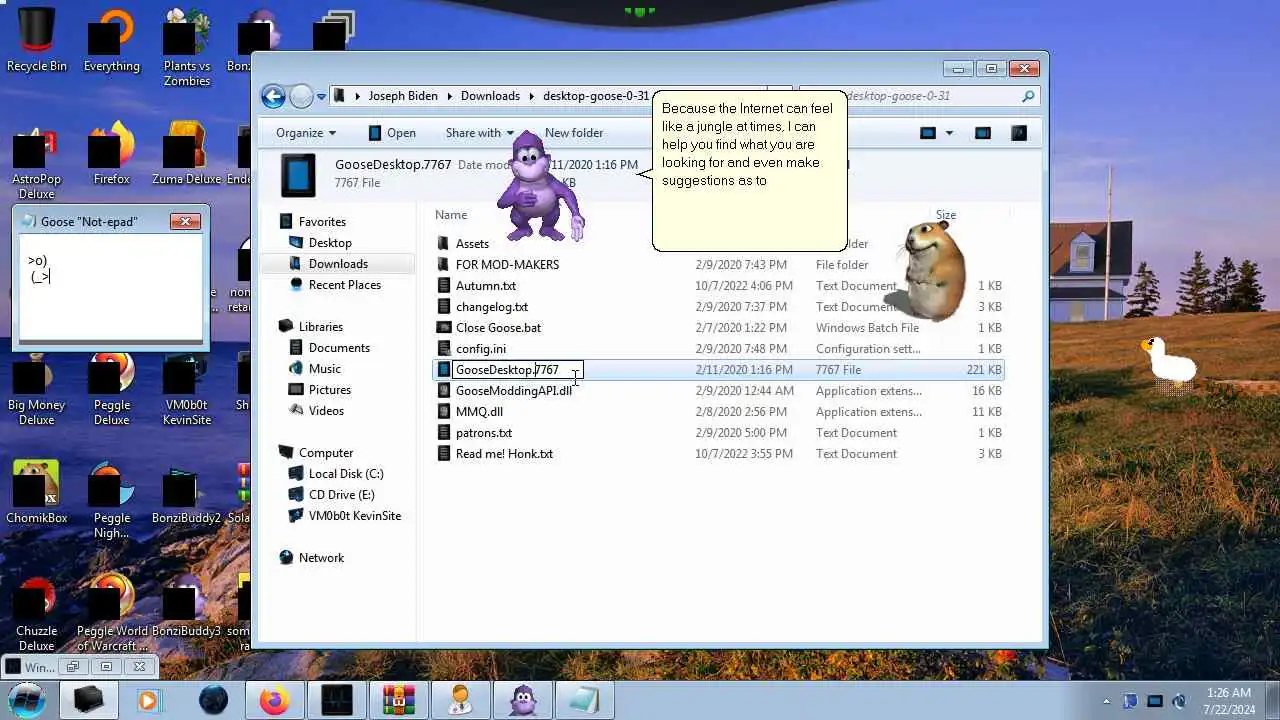The width and height of the screenshot is (1280, 720).
Task: Select Computer in navigation pane
Action: point(326,453)
